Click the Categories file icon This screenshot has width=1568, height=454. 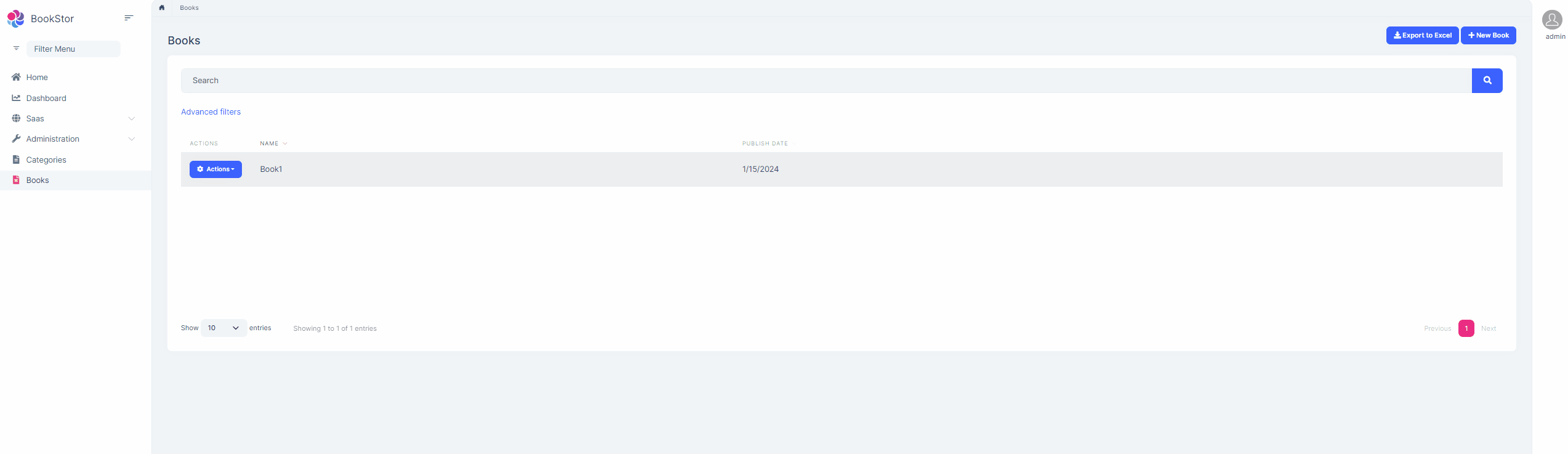(x=16, y=160)
